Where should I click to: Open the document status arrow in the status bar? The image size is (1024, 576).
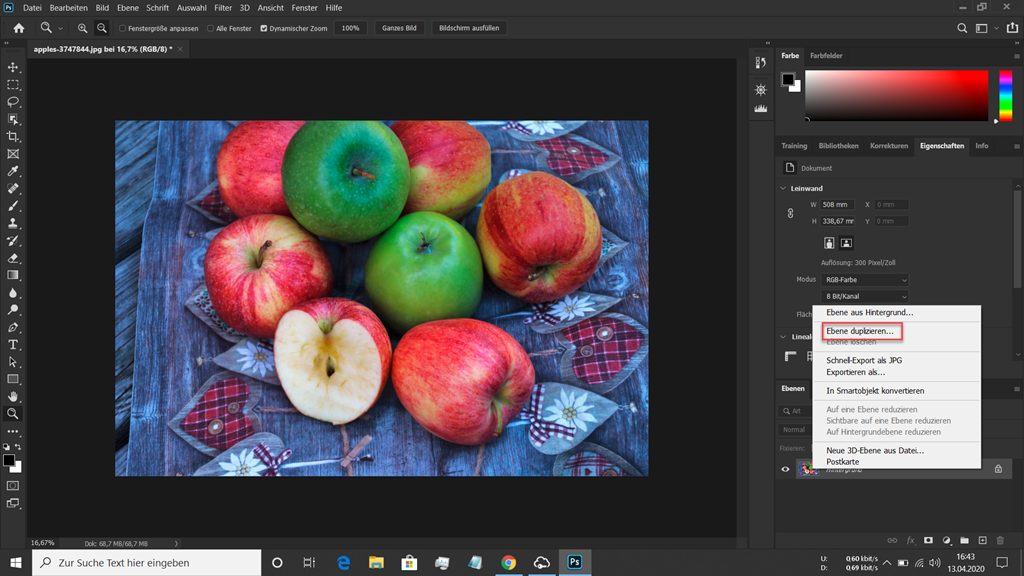coord(176,543)
